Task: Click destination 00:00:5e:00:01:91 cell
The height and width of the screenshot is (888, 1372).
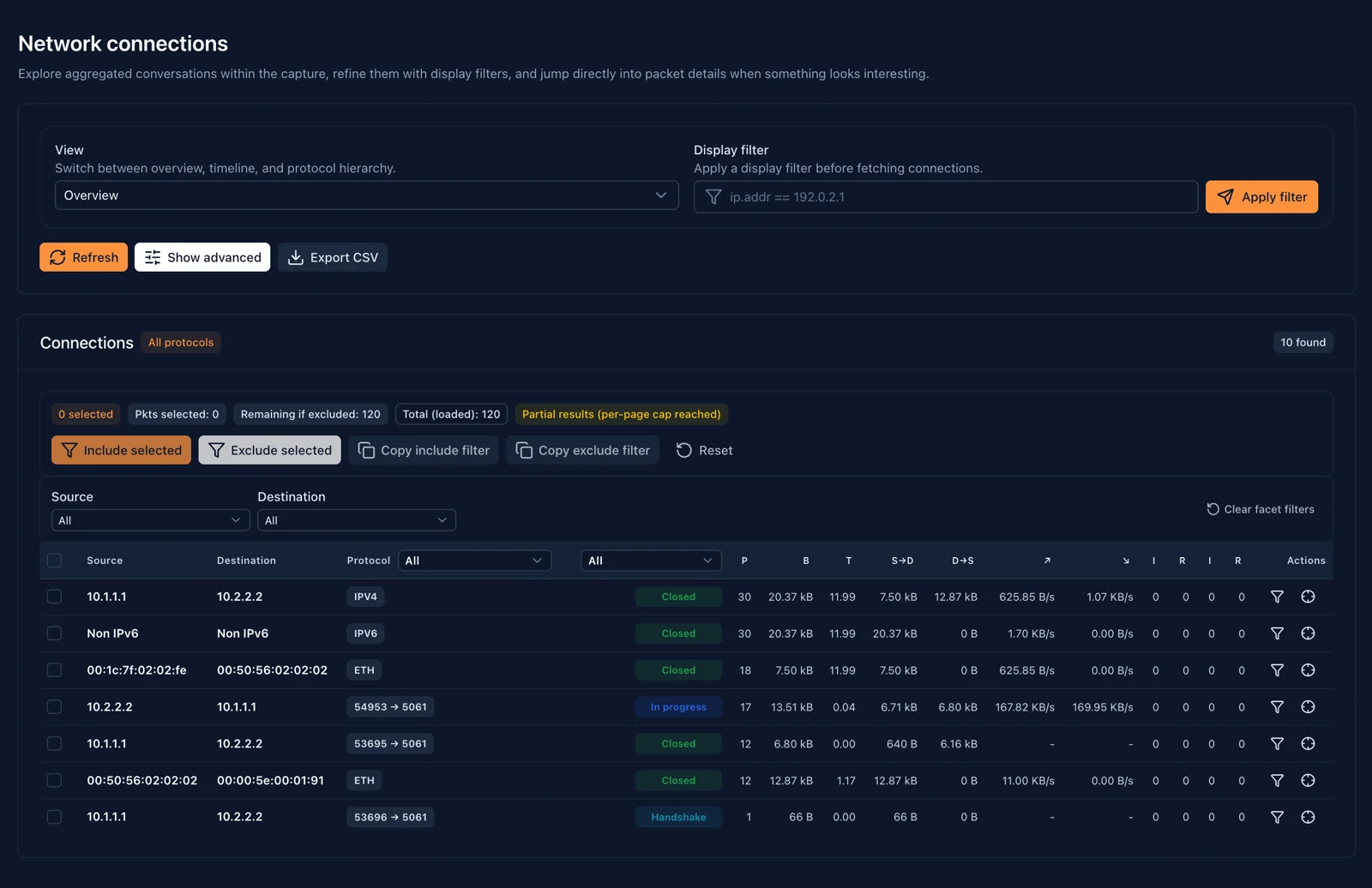Action: [270, 781]
